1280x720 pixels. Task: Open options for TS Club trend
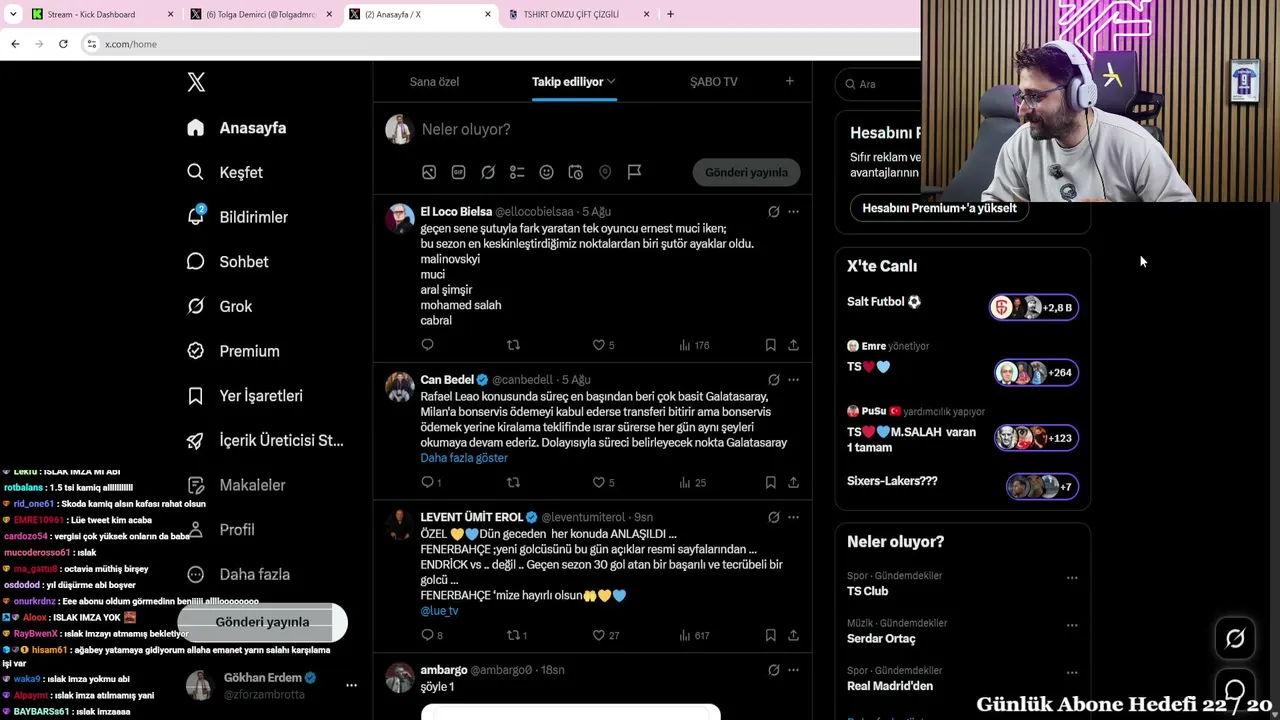click(1072, 578)
